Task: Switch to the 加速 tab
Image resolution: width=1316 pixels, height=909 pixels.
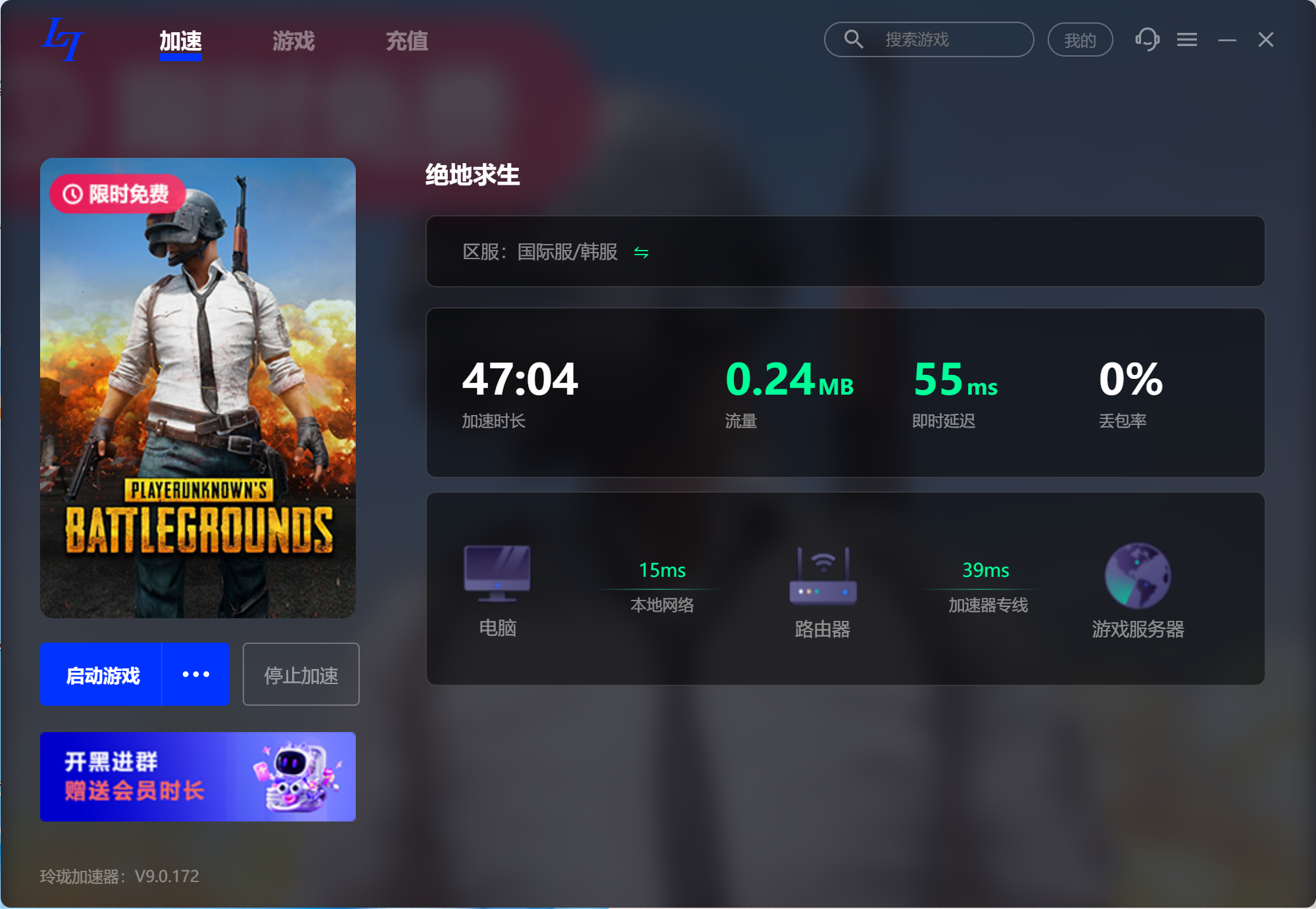Action: (181, 41)
